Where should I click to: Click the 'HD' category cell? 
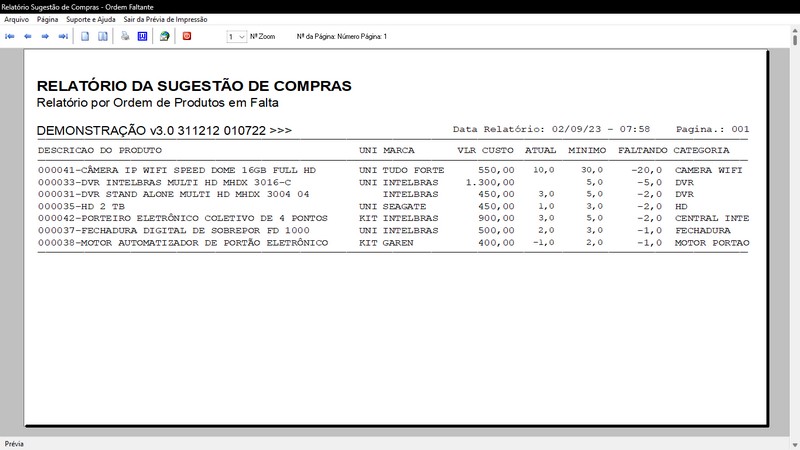coord(681,206)
